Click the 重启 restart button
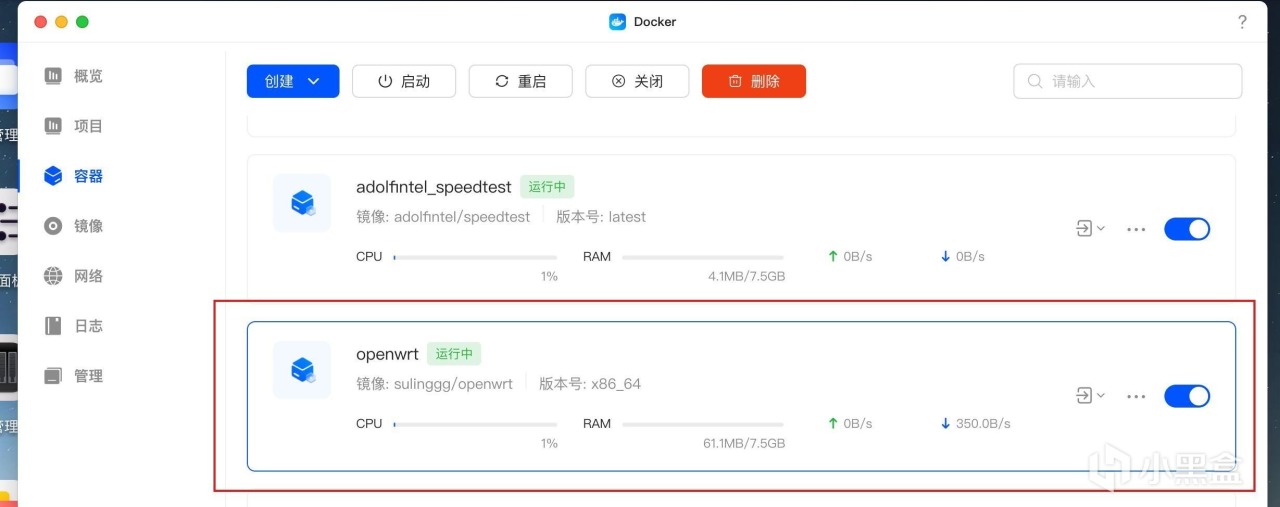Viewport: 1280px width, 507px height. pyautogui.click(x=521, y=81)
